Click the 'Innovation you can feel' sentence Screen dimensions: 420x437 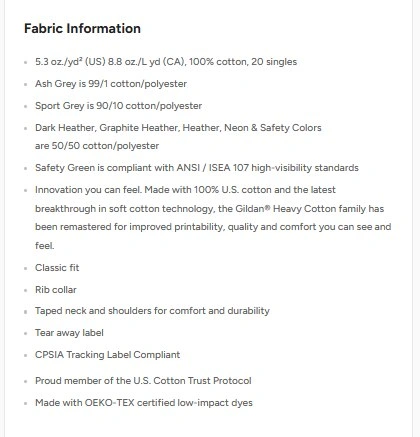pos(88,190)
